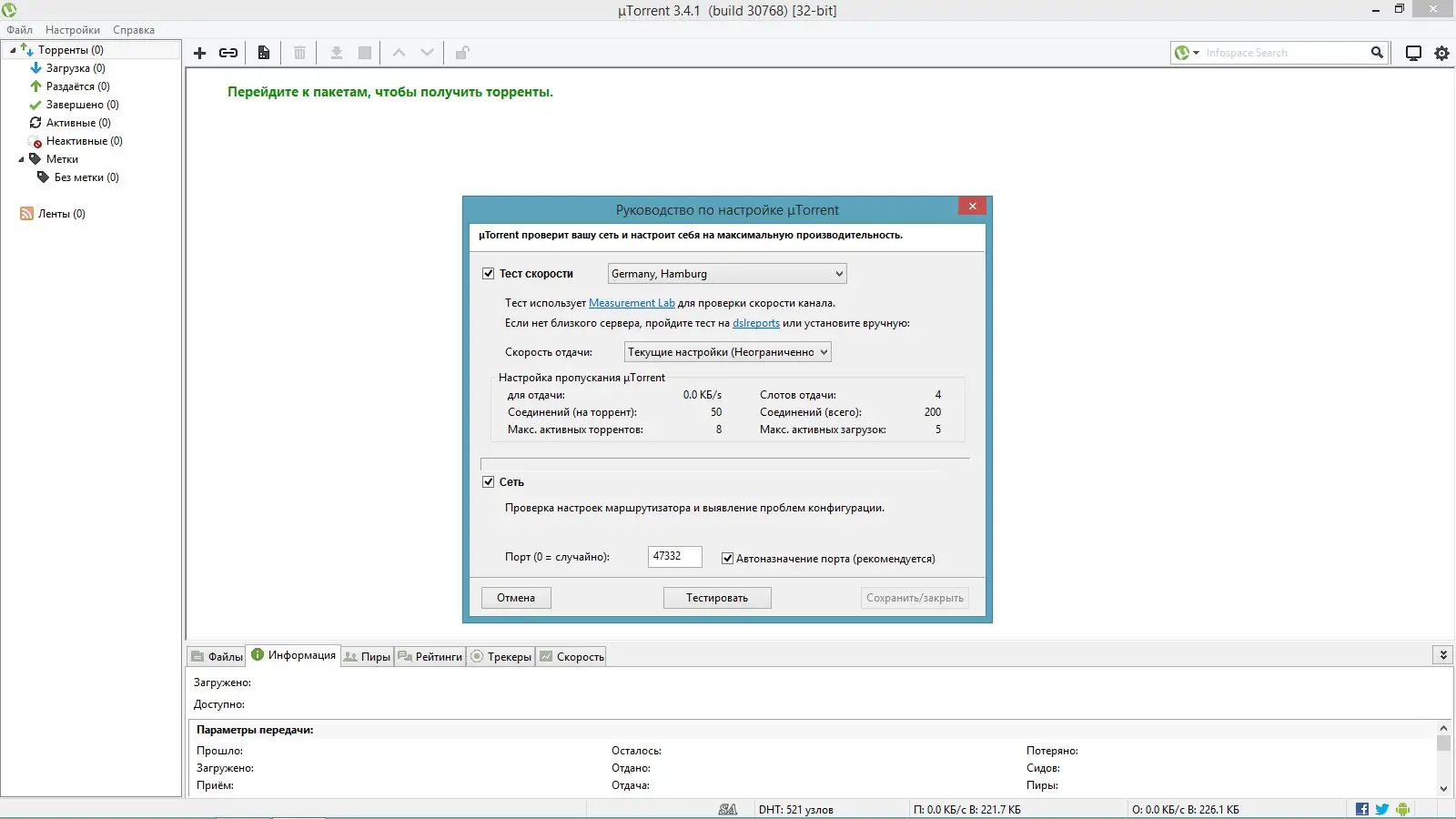Open Preferences via the gear icon
Image resolution: width=1456 pixels, height=819 pixels.
[x=1442, y=53]
